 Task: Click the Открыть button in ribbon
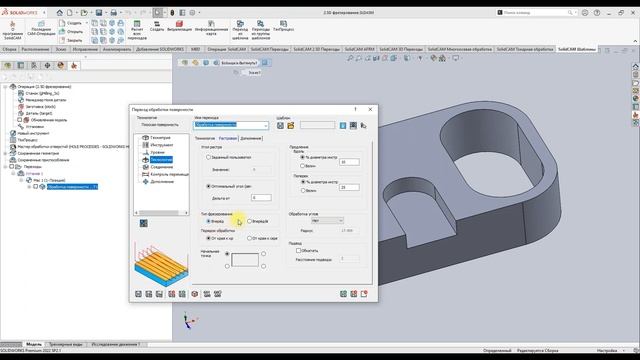click(x=71, y=31)
